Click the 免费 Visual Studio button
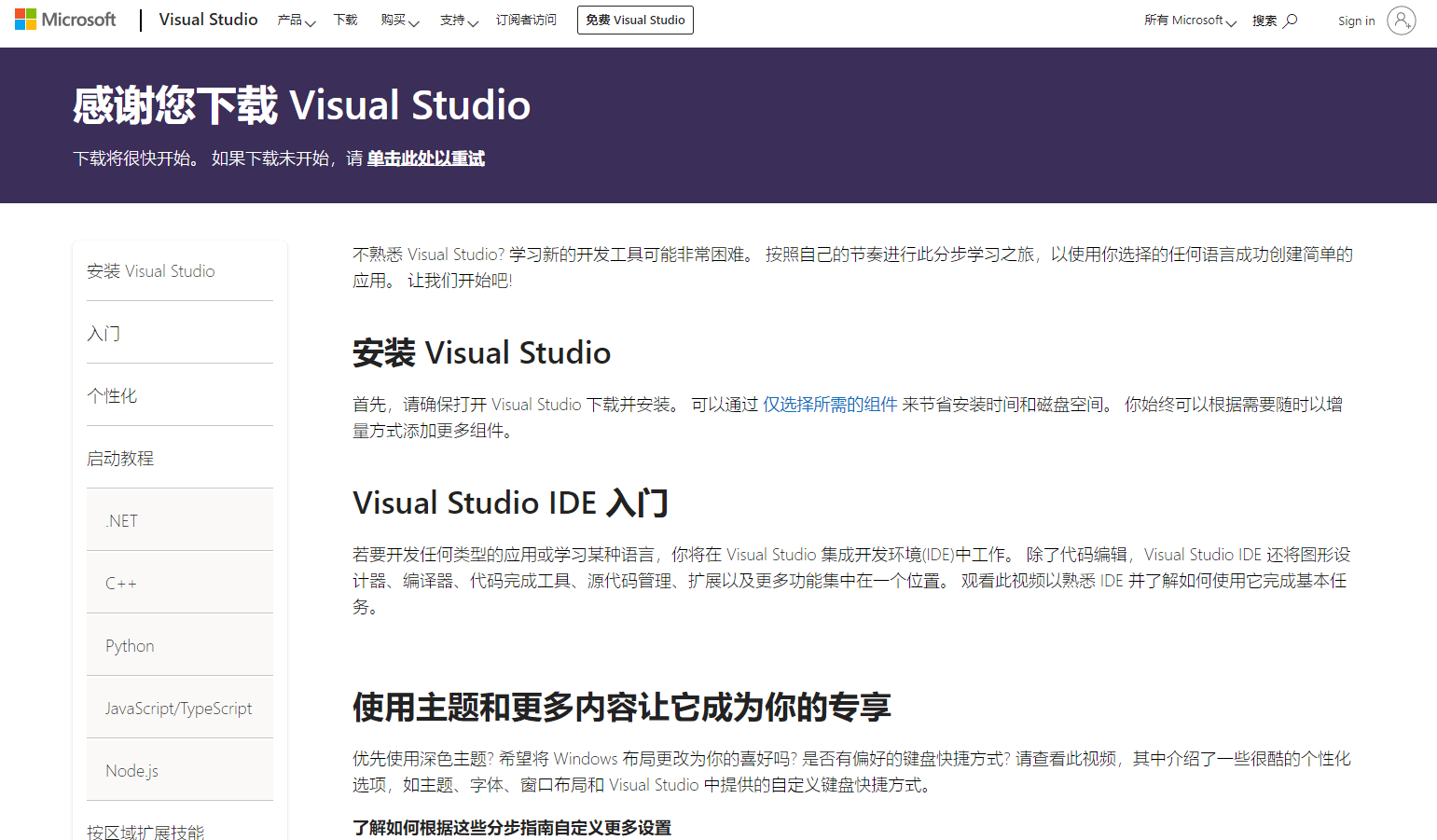The width and height of the screenshot is (1437, 840). 635,20
